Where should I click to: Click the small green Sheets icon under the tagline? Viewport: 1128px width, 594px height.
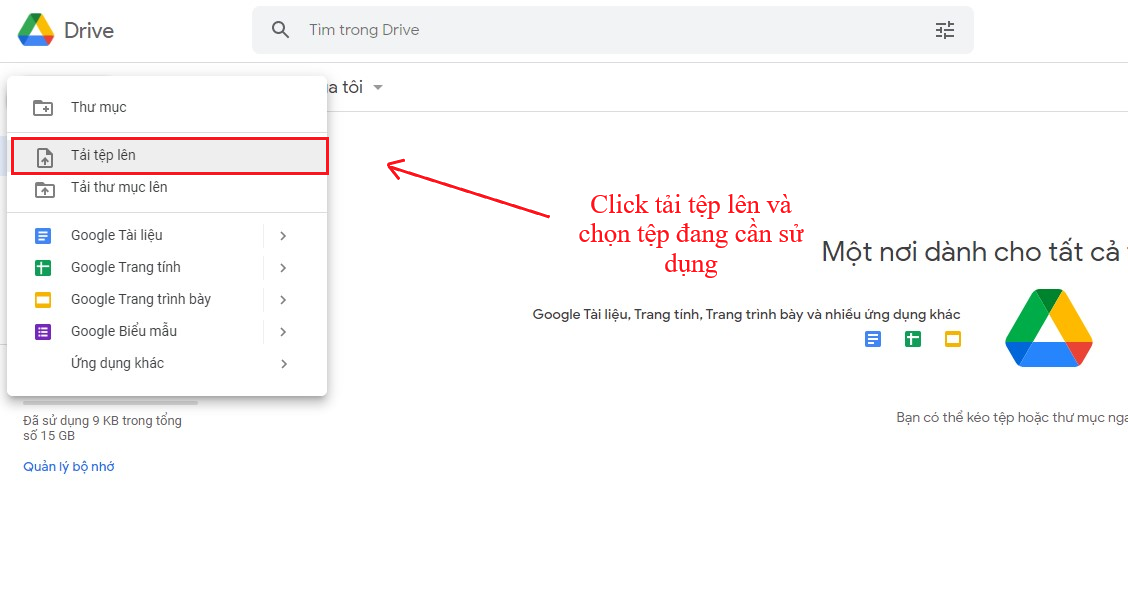pos(913,339)
